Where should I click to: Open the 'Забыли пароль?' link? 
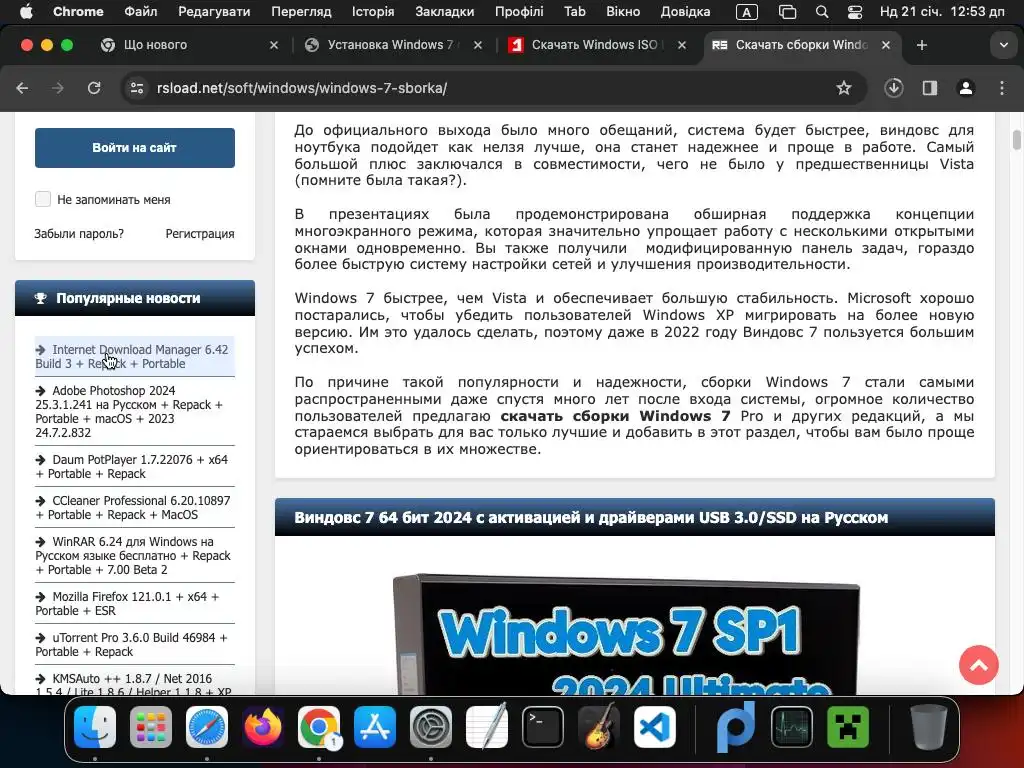[79, 234]
